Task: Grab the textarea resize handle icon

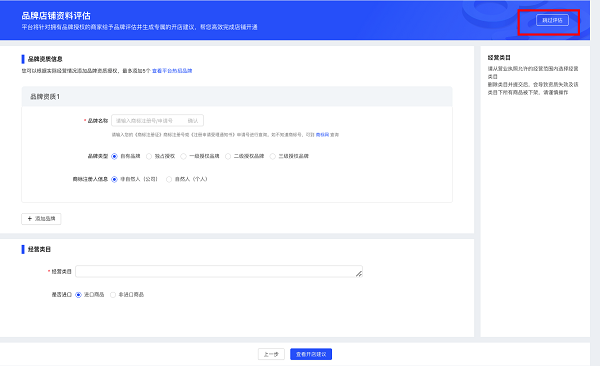Action: (x=359, y=274)
